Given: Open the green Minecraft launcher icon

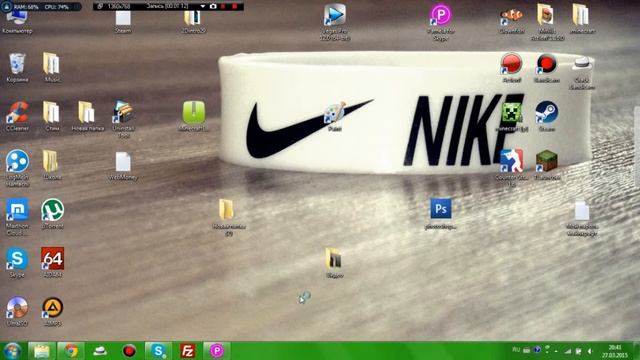Looking at the screenshot, I should [x=194, y=116].
